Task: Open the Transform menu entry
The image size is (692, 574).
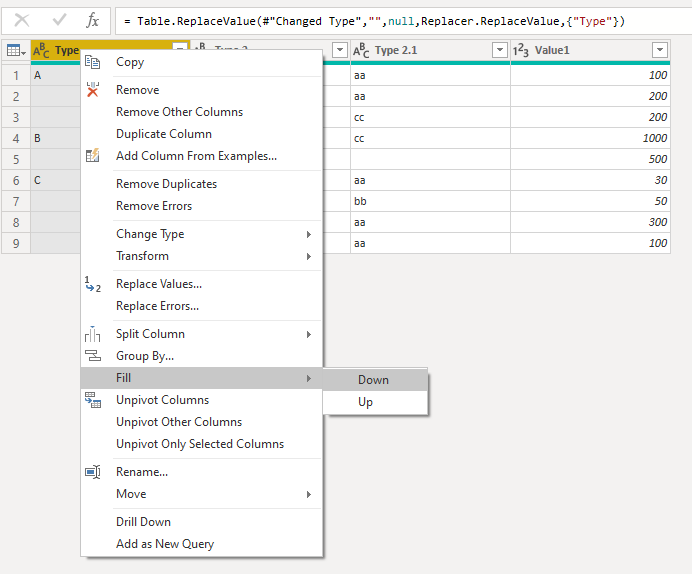Action: (x=202, y=256)
